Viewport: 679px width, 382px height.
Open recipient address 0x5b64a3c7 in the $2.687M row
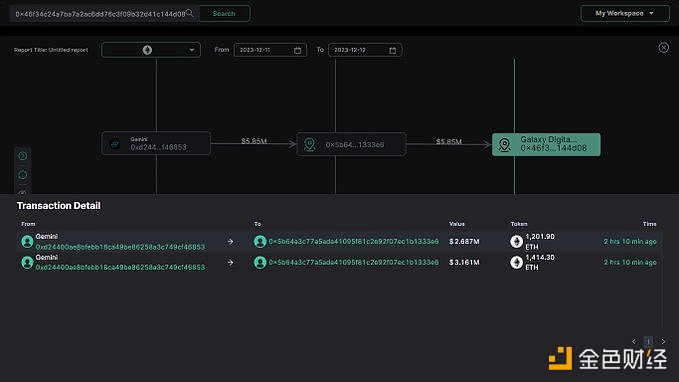(x=353, y=241)
